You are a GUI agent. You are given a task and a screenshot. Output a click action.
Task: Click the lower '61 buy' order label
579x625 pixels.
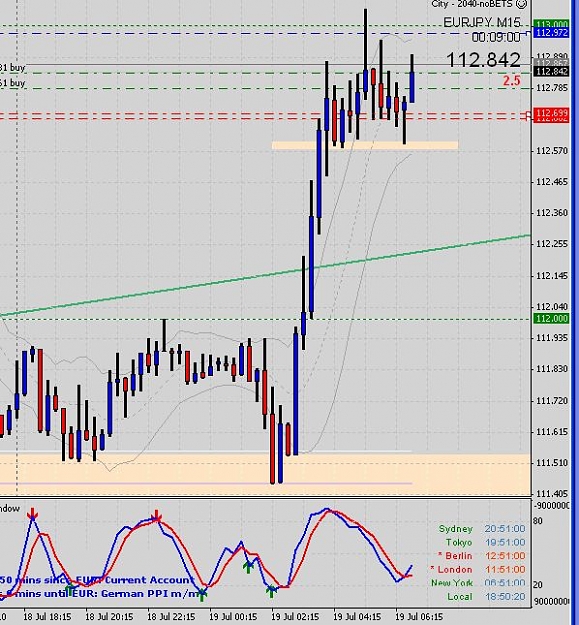(12, 83)
